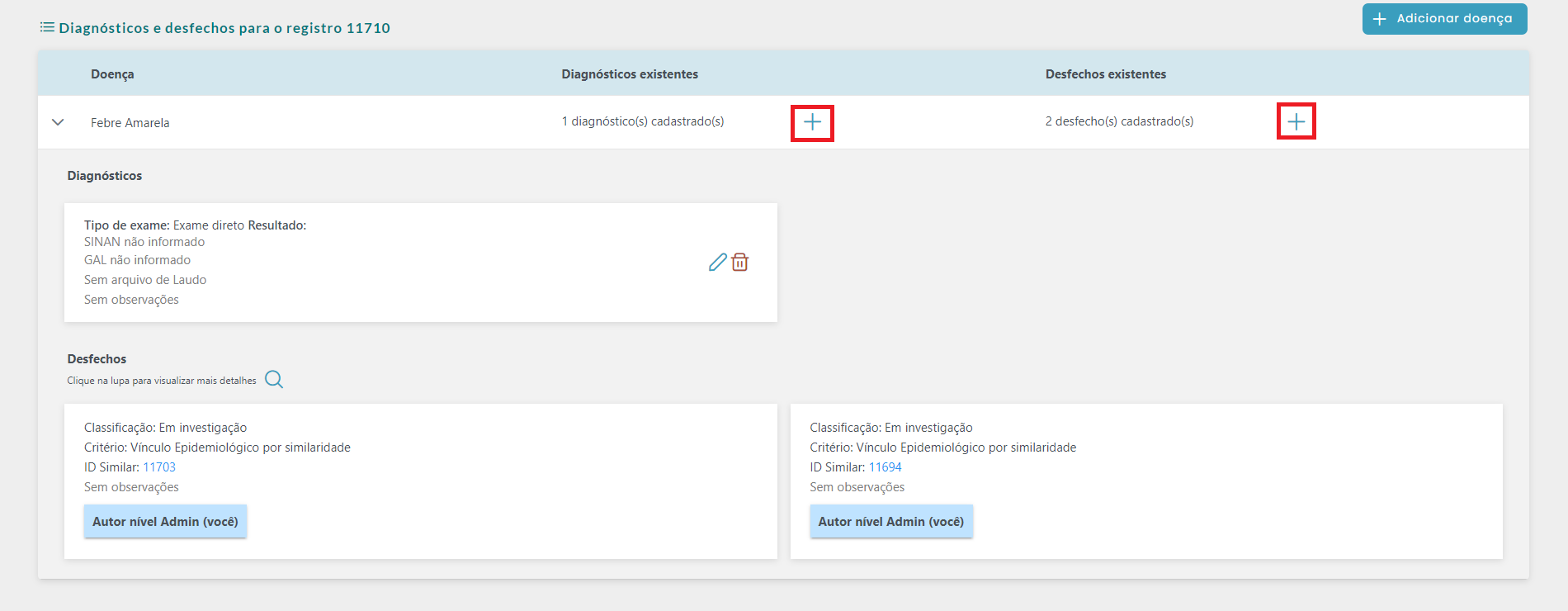Click the 1 diagnóstico(s) cadastrado(s) text
The image size is (1568, 611).
pos(643,121)
